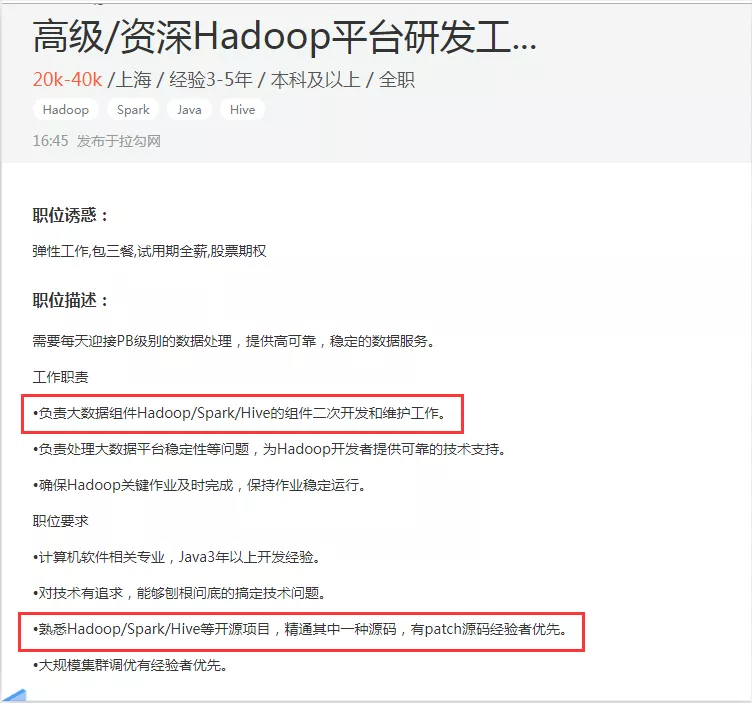Click the Hive skill tag
This screenshot has width=752, height=703.
(242, 109)
